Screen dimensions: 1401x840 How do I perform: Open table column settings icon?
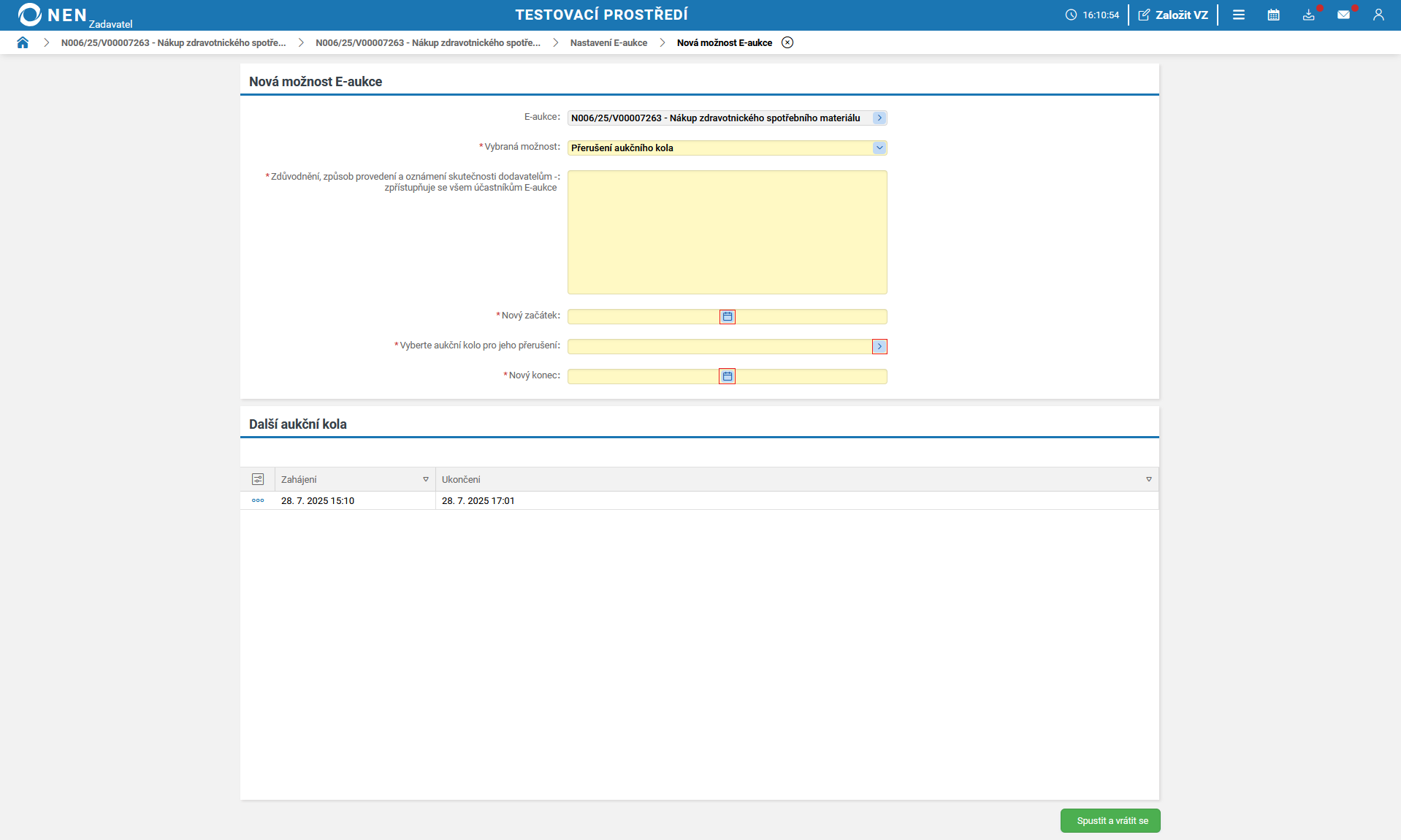pyautogui.click(x=258, y=479)
